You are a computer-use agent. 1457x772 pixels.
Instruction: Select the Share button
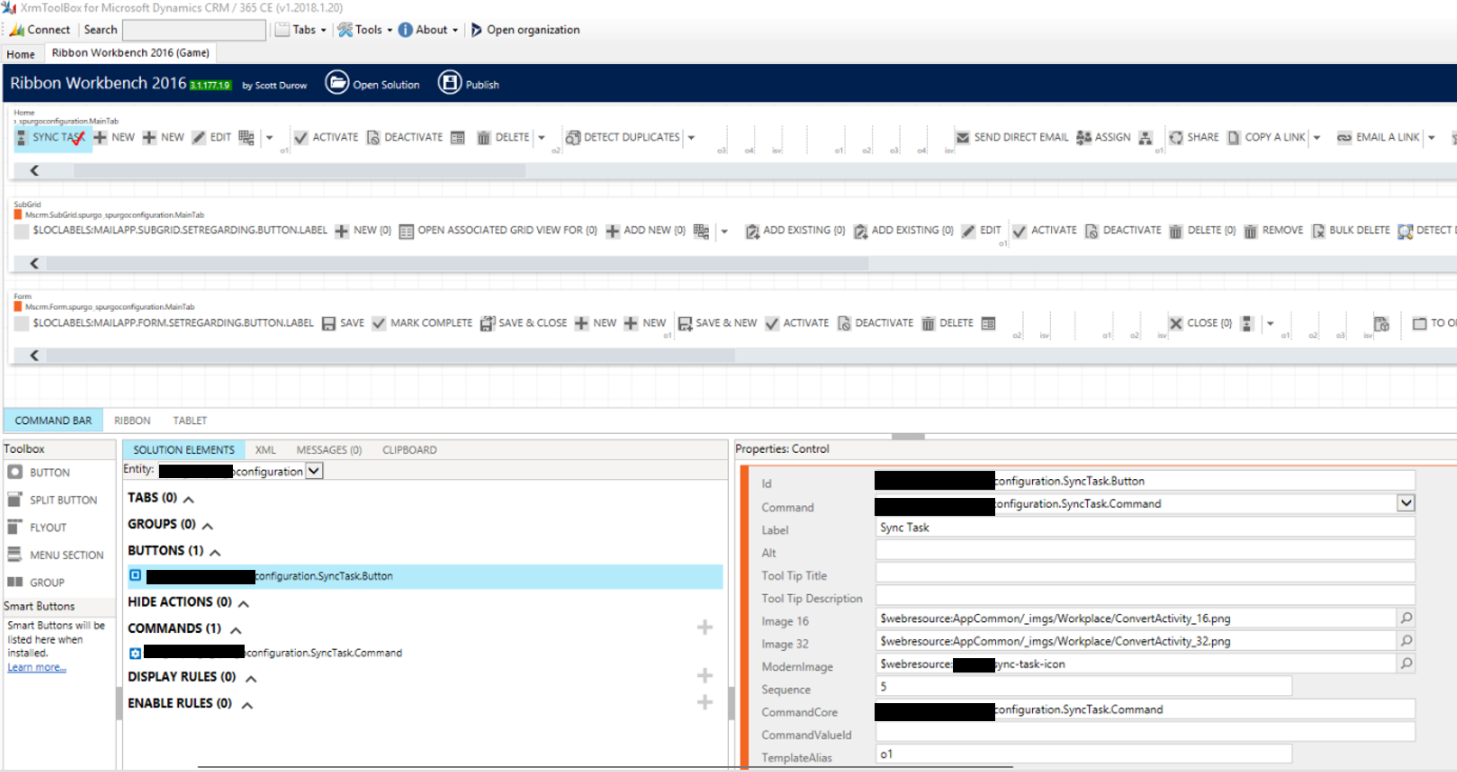click(x=1194, y=138)
